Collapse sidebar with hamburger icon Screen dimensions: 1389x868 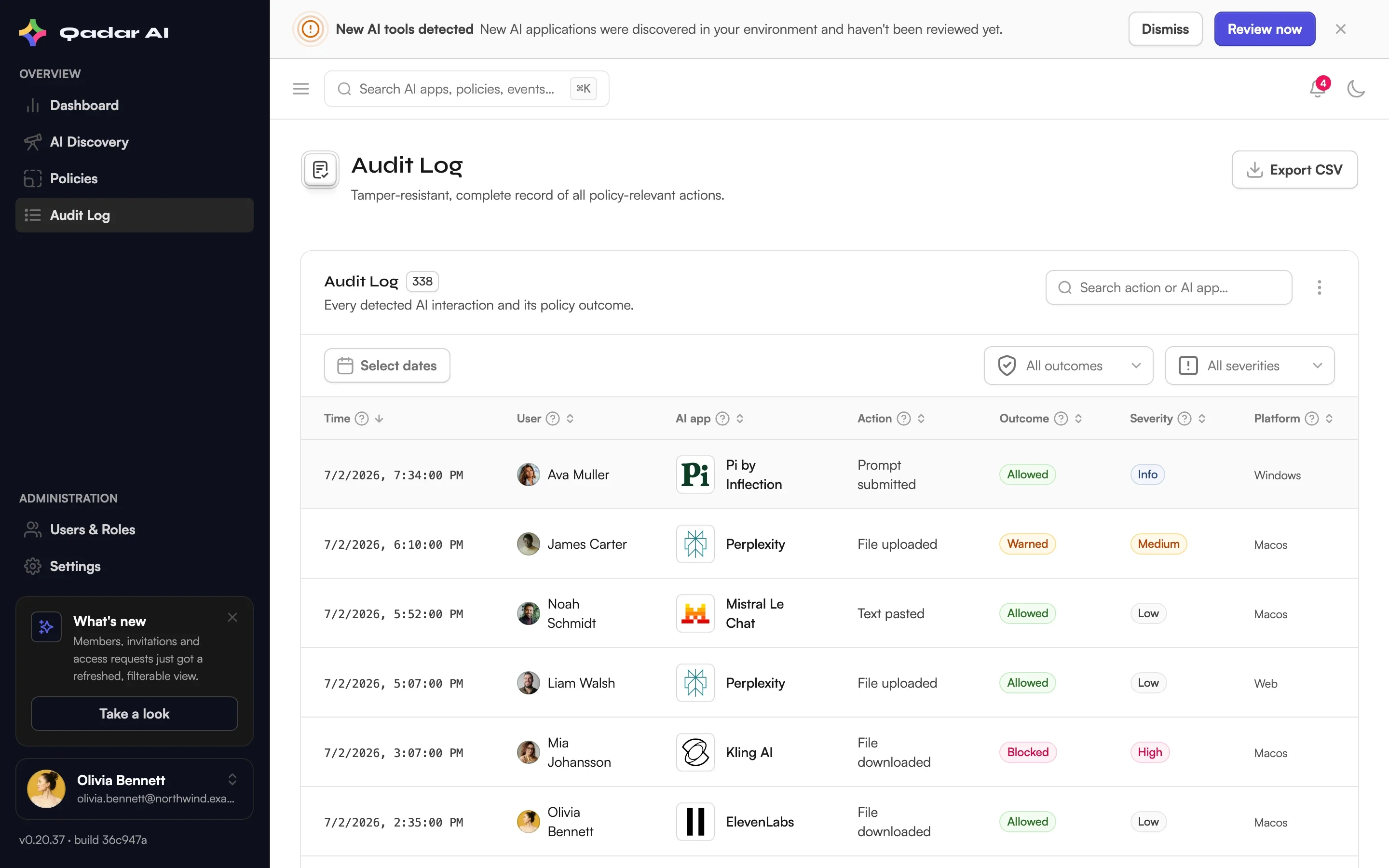coord(301,89)
